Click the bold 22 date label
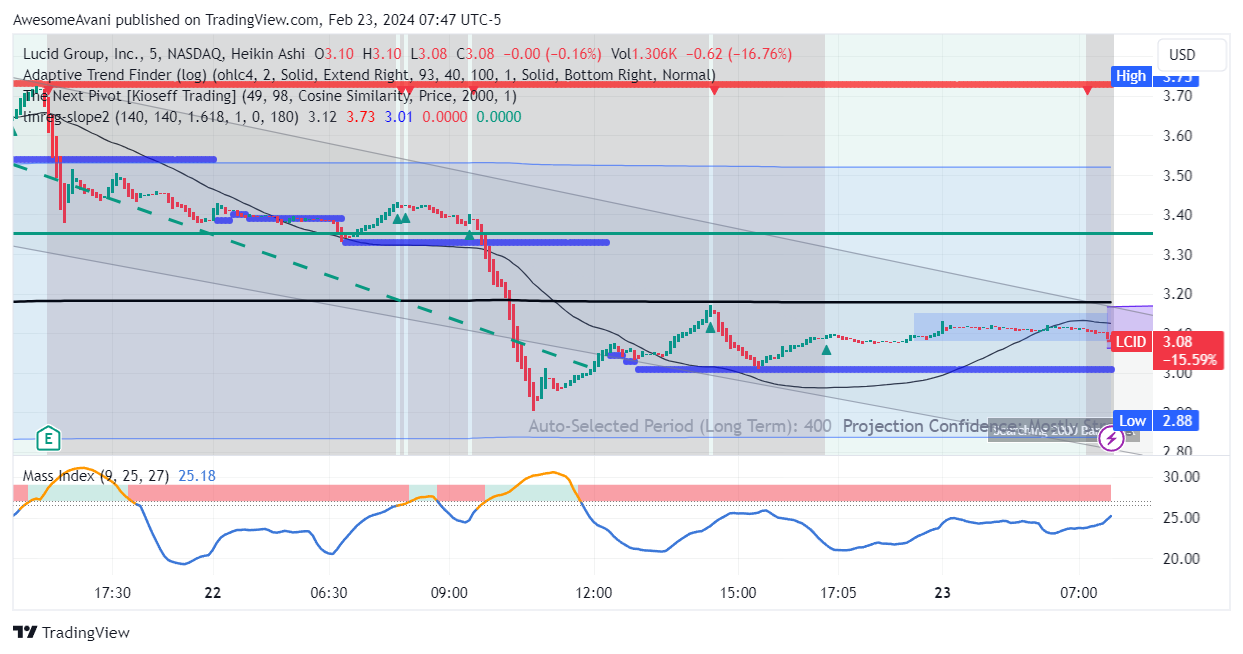This screenshot has width=1243, height=654. click(x=212, y=593)
